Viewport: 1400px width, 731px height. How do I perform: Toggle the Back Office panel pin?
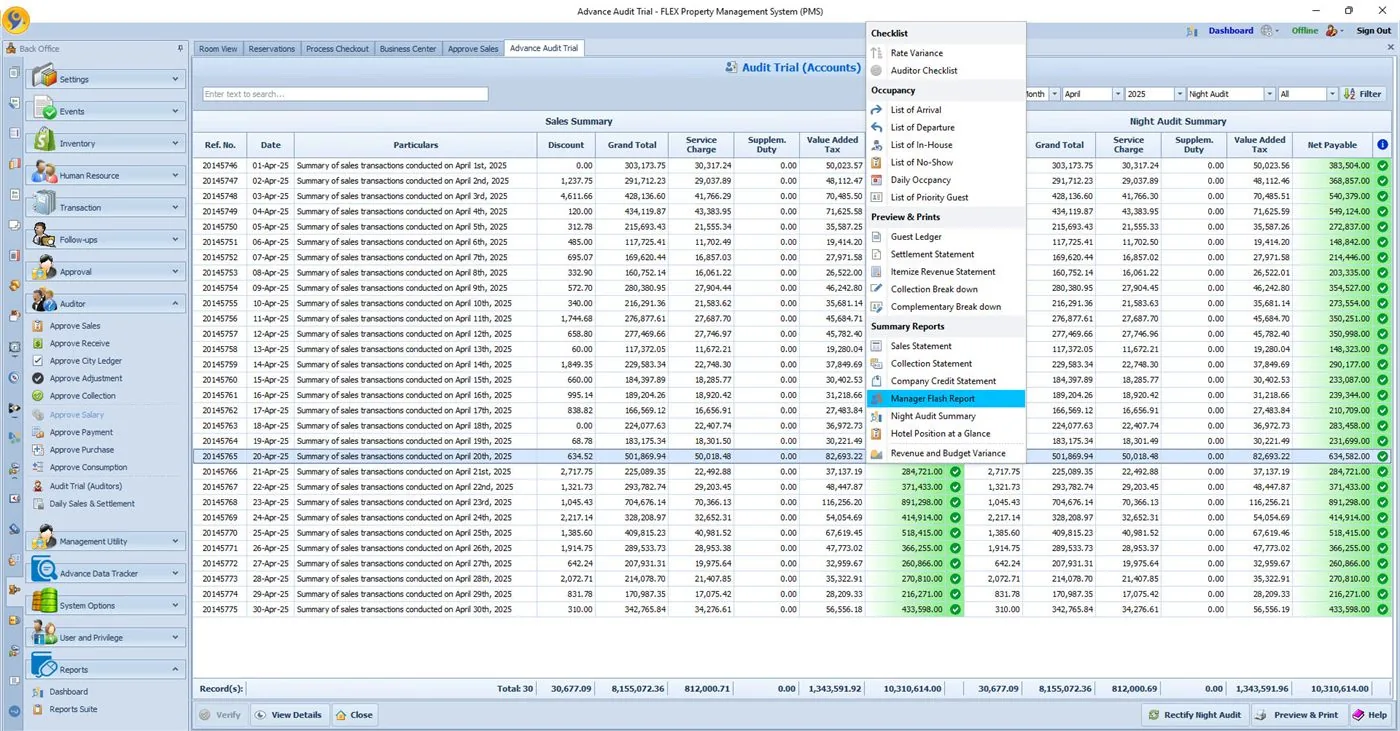tap(180, 48)
